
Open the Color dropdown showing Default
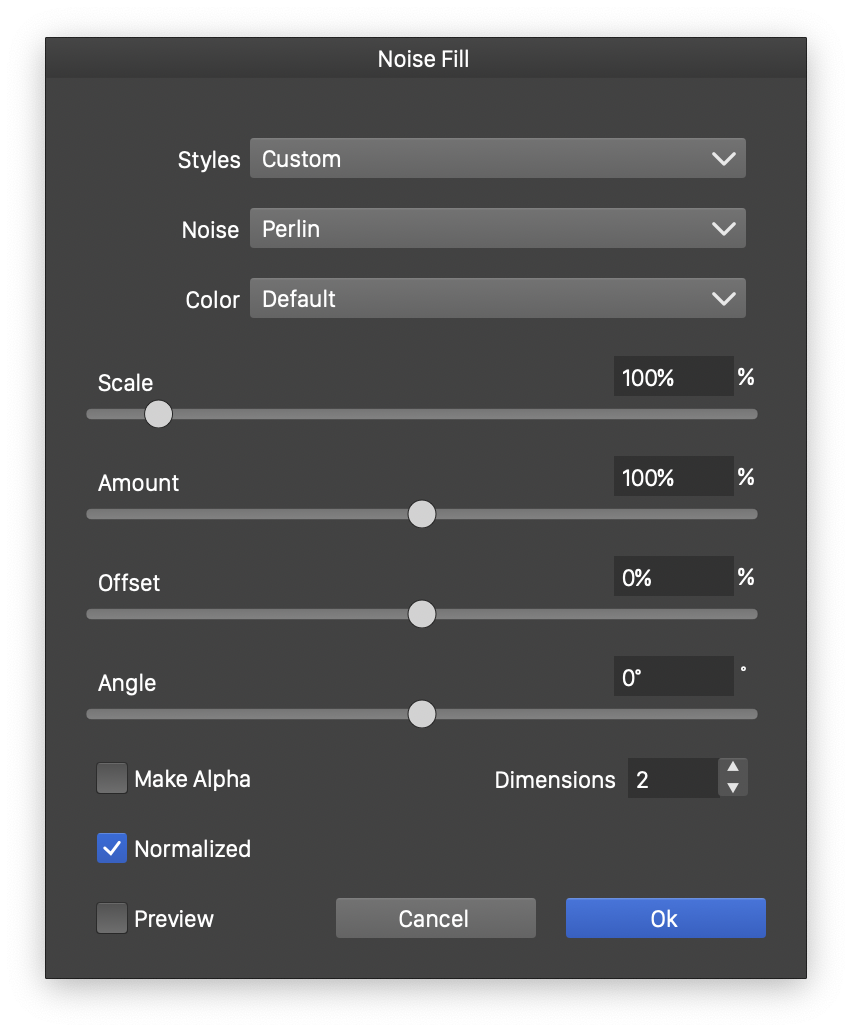[x=497, y=299]
